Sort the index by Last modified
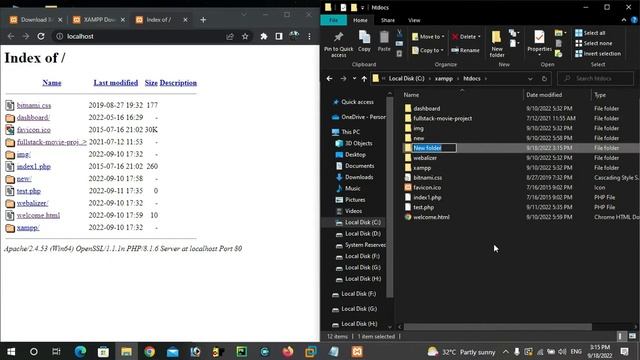Screen dimensions: 640x360 click(116, 83)
